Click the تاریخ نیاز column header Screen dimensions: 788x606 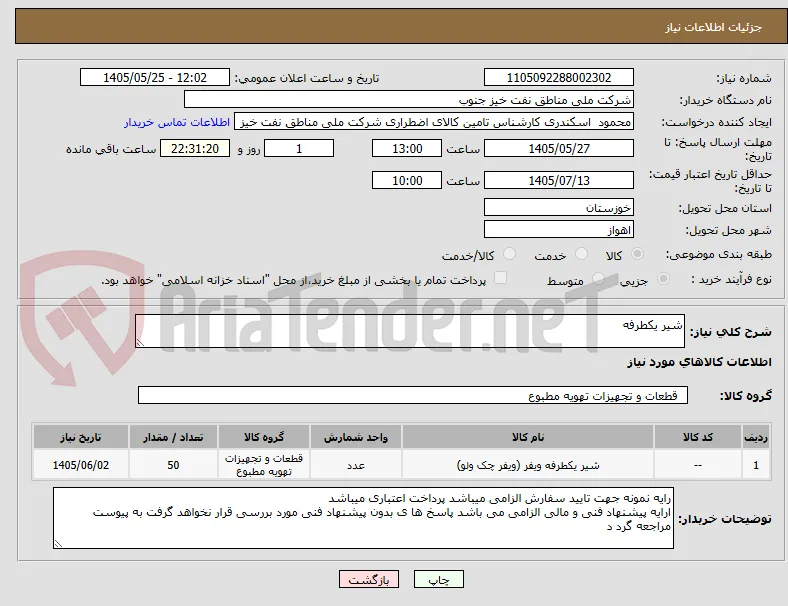[81, 437]
